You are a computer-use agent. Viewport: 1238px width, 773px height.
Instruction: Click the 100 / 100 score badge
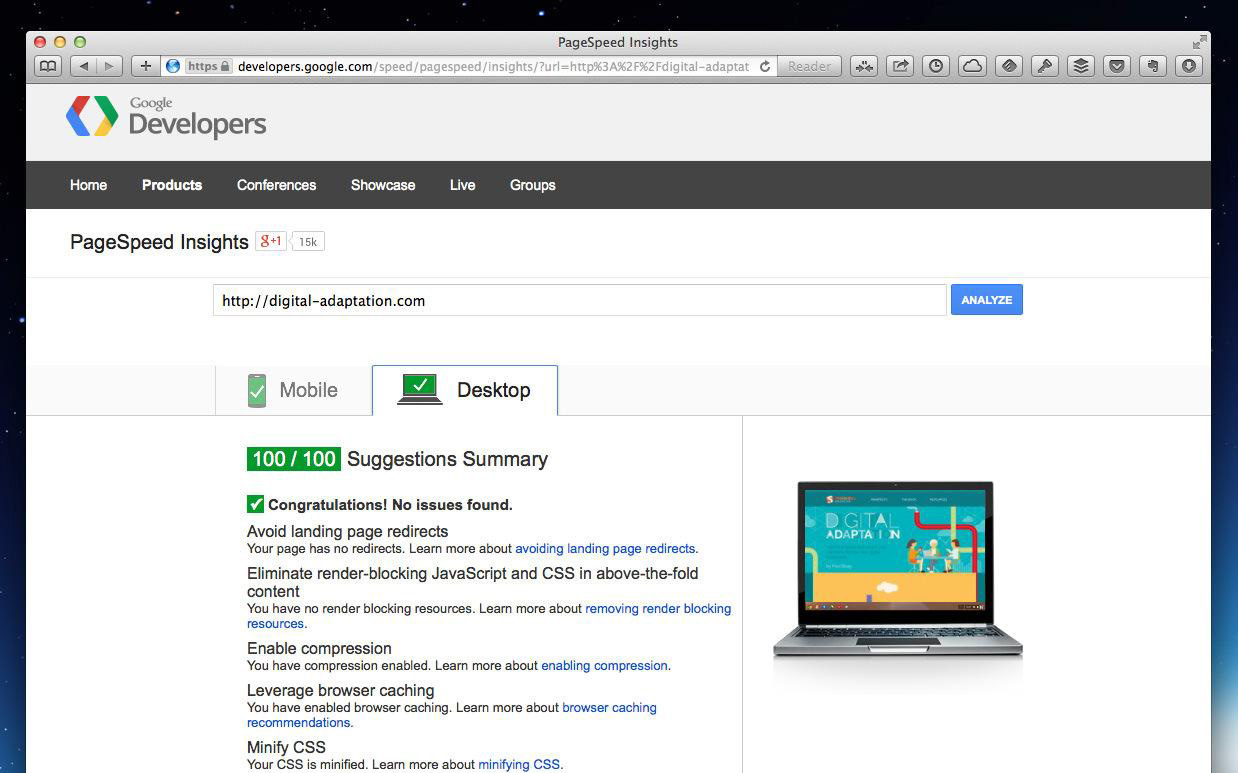point(294,459)
